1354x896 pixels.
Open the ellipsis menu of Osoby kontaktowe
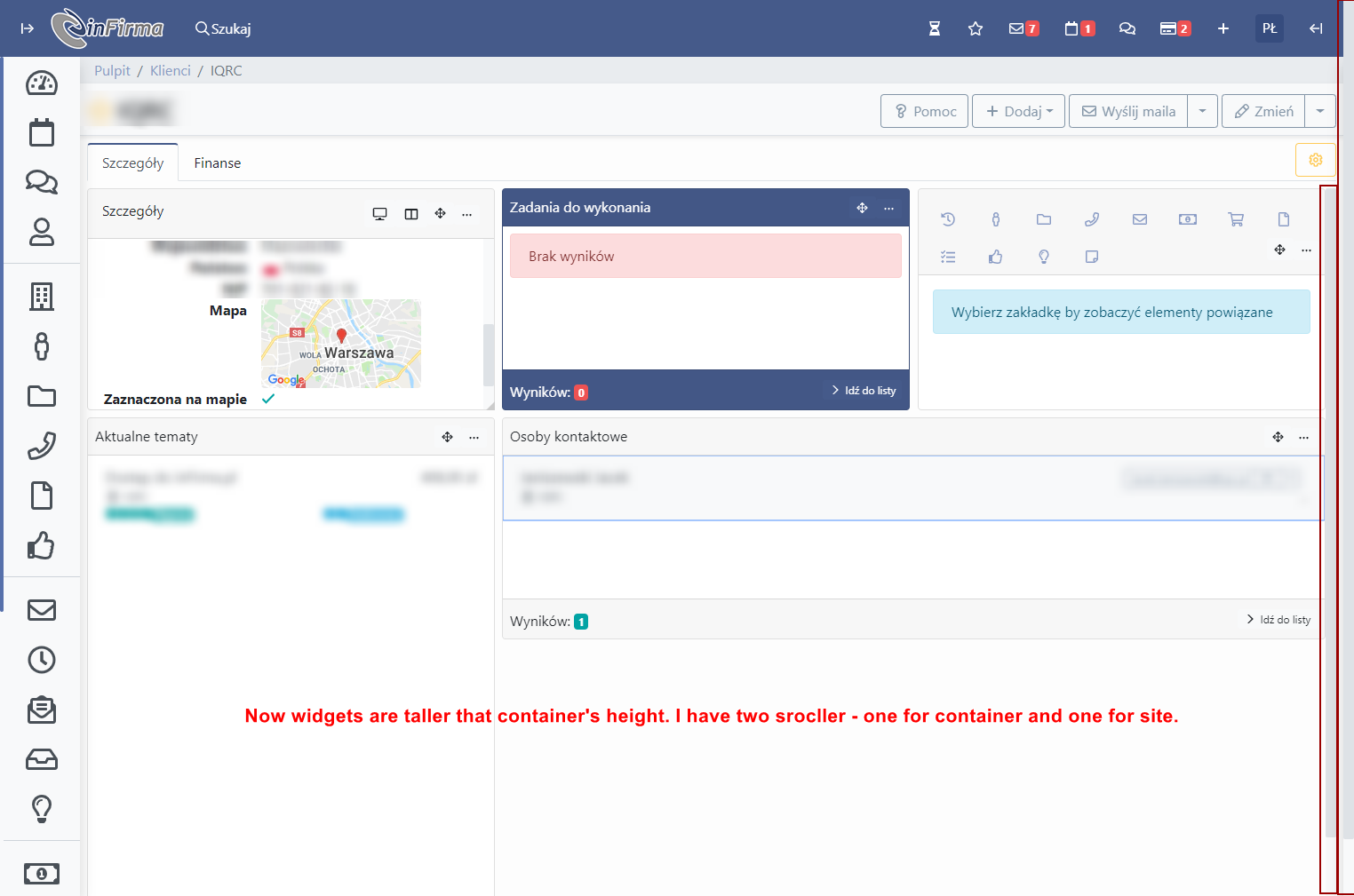[x=1303, y=437]
